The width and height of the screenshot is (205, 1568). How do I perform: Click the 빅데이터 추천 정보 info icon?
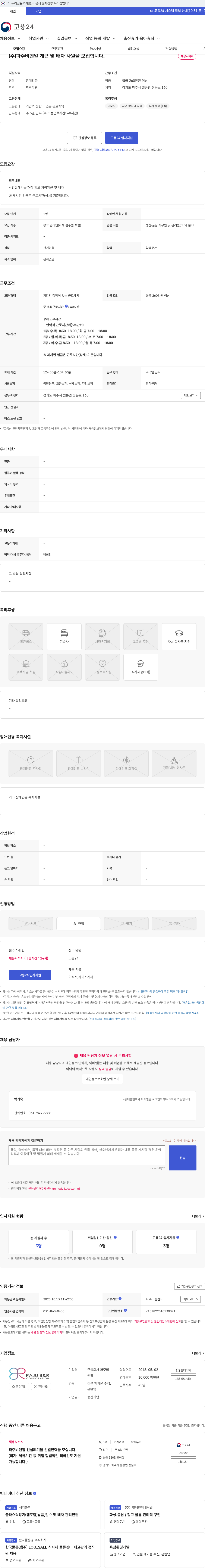(35, 1493)
